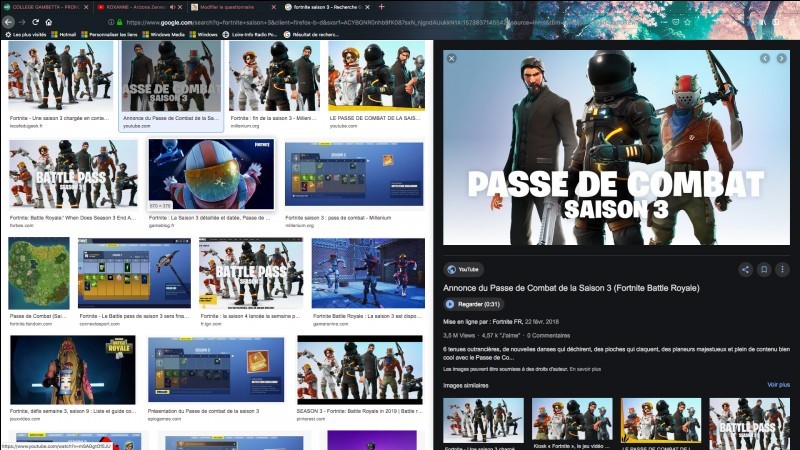Bookmark this page with the star
Viewport: 800px width, 450px height.
(687, 22)
